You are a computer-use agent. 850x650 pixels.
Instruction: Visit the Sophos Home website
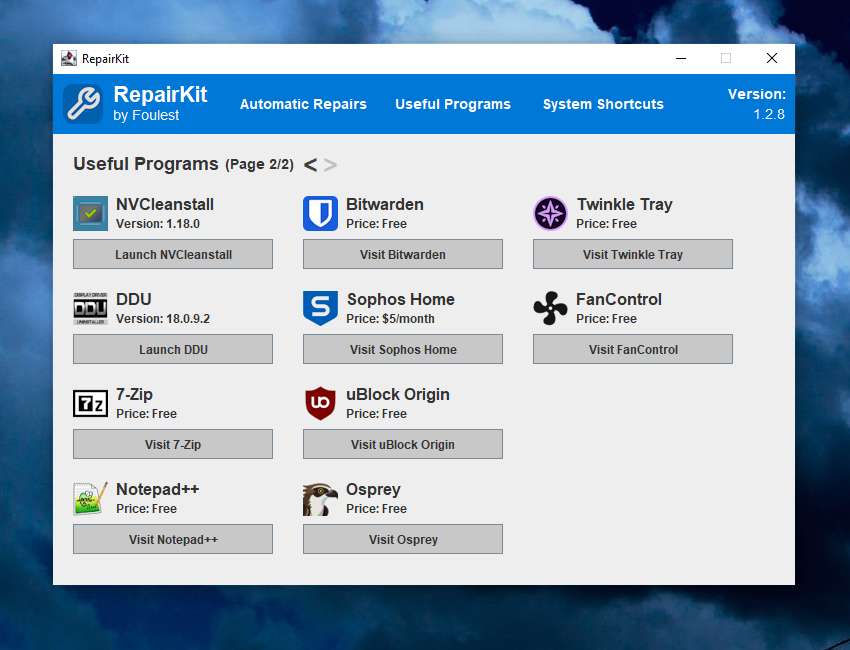(x=403, y=349)
